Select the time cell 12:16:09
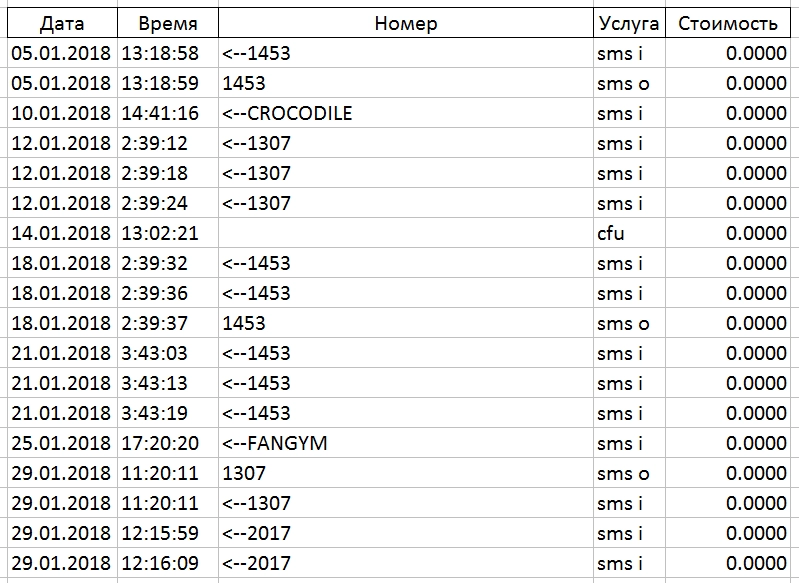The image size is (799, 583). click(x=160, y=563)
